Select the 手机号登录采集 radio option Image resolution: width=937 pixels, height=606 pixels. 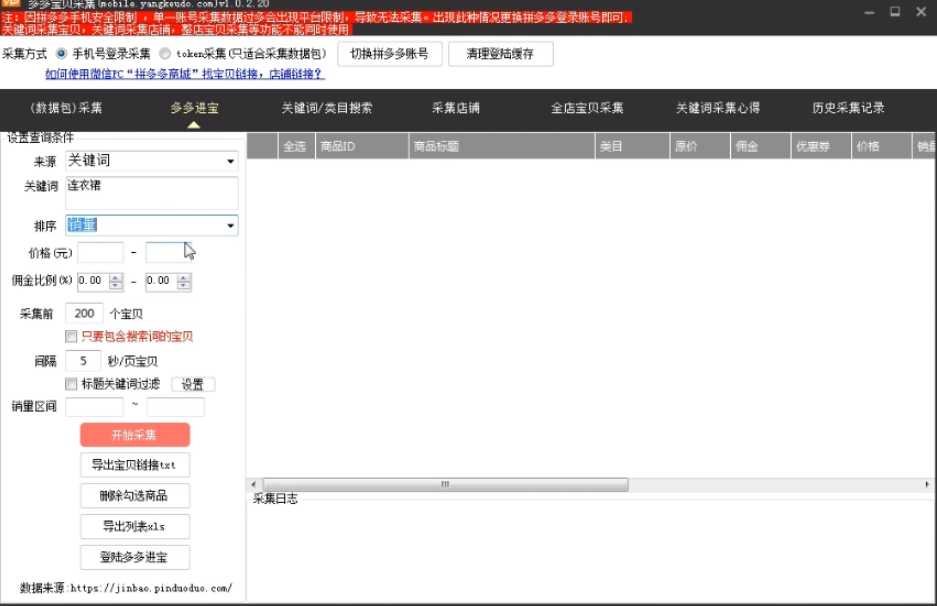click(x=61, y=54)
